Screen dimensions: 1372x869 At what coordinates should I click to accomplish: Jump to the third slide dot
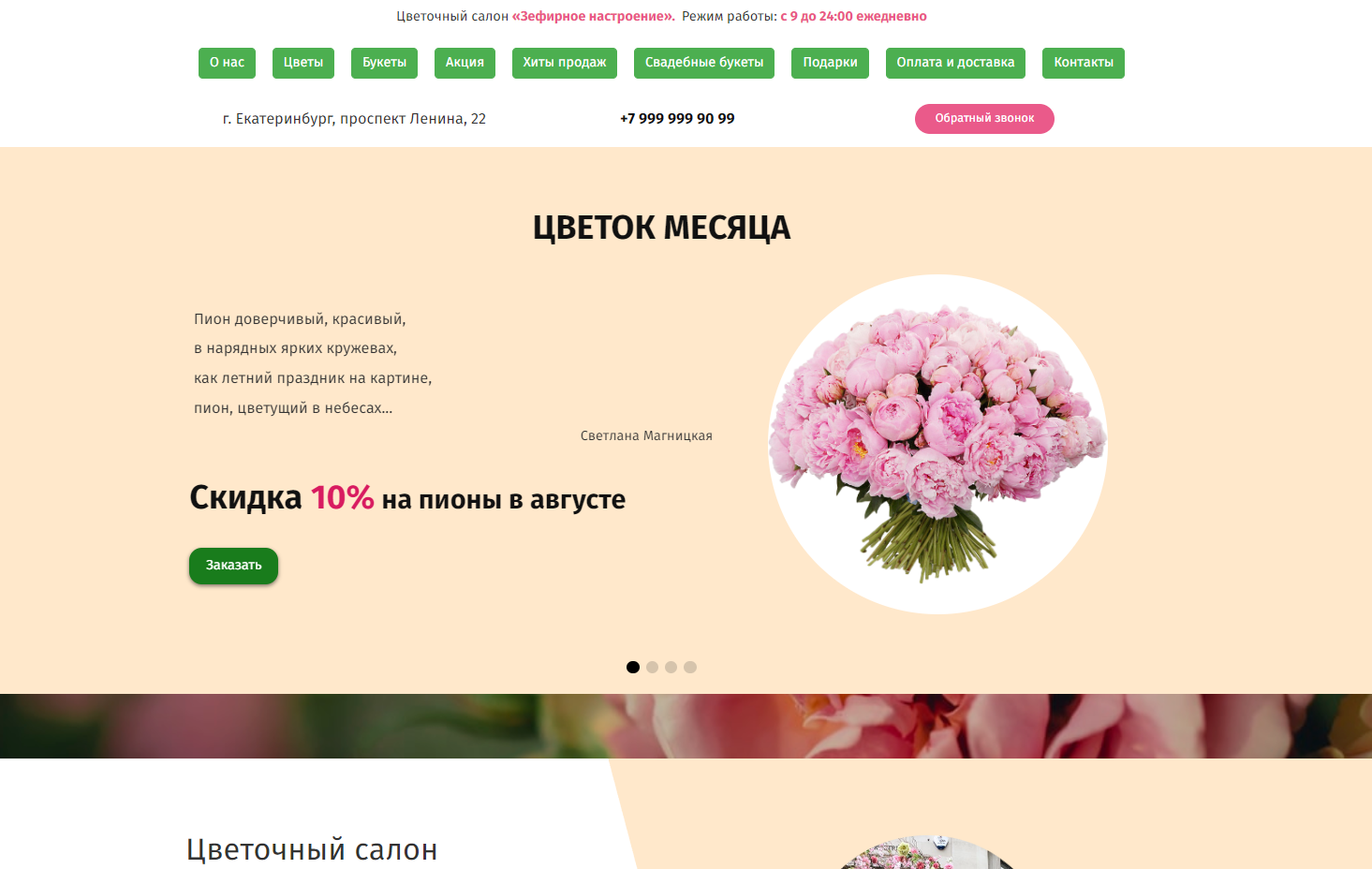click(671, 668)
